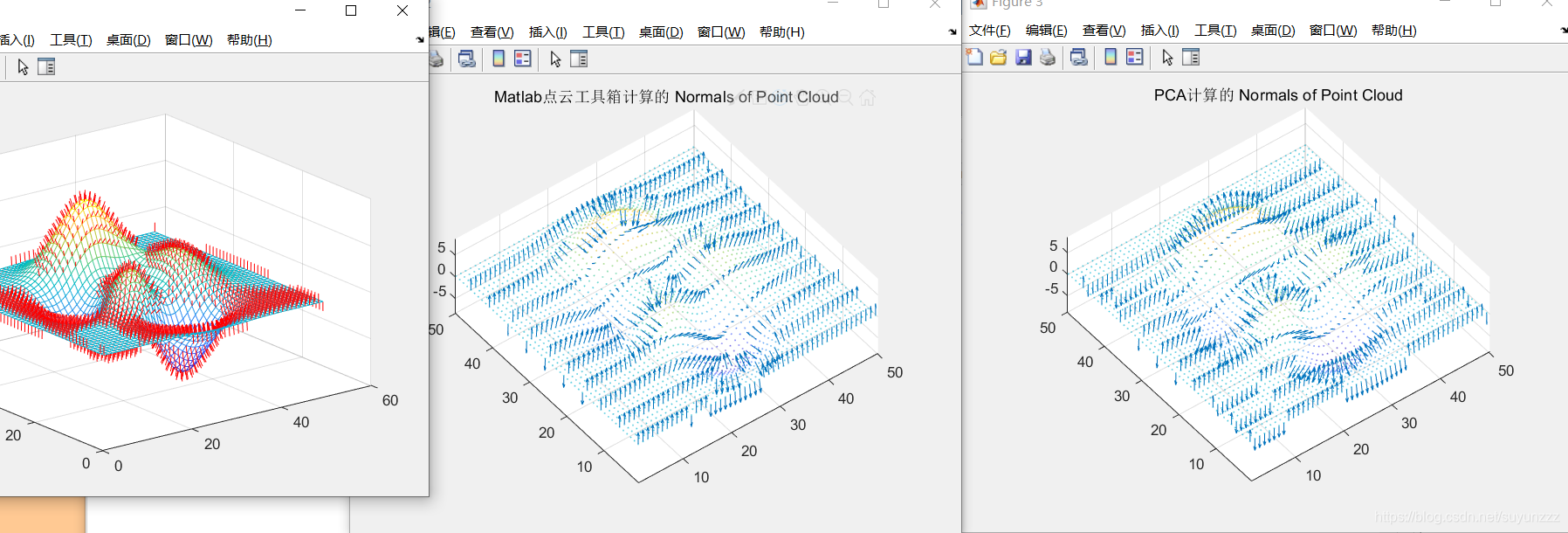Open the 查看(V) menu in the middle figure window
Image resolution: width=1568 pixels, height=533 pixels.
(492, 32)
